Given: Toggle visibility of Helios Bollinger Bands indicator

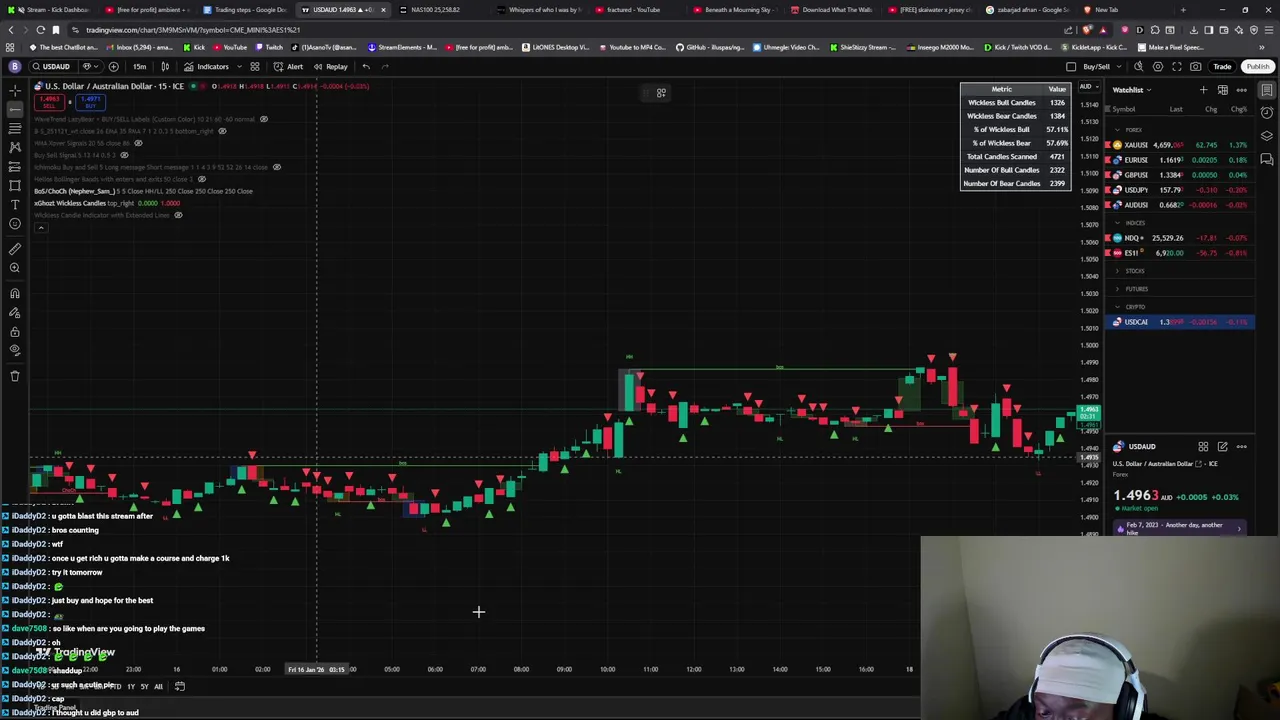Looking at the screenshot, I should click(202, 179).
